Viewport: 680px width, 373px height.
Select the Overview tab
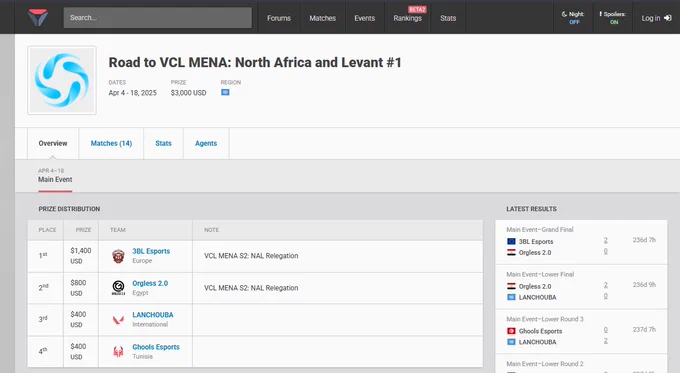[53, 144]
